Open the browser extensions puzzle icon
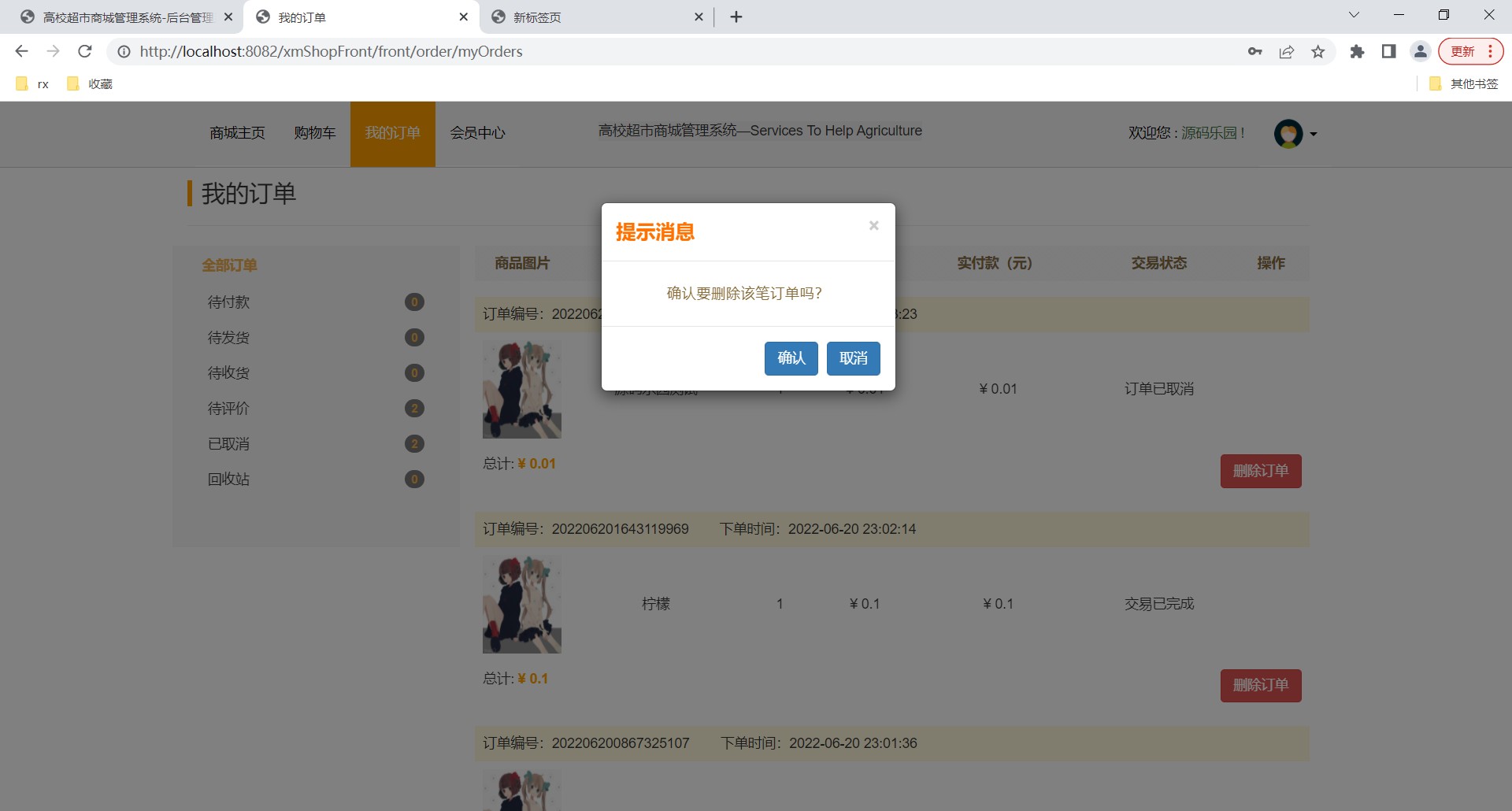Image resolution: width=1512 pixels, height=811 pixels. click(x=1358, y=51)
